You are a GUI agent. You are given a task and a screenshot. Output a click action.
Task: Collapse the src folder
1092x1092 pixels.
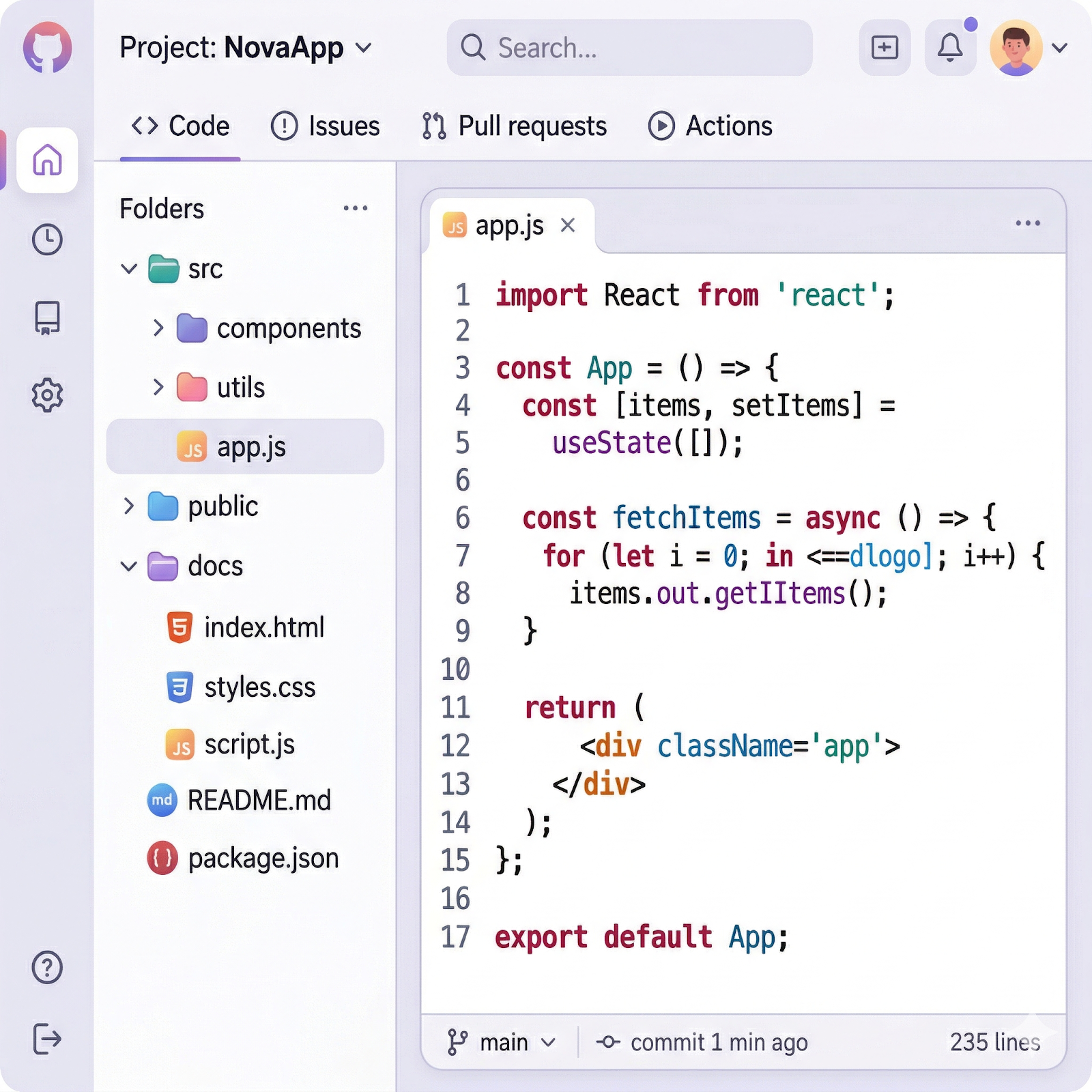129,269
